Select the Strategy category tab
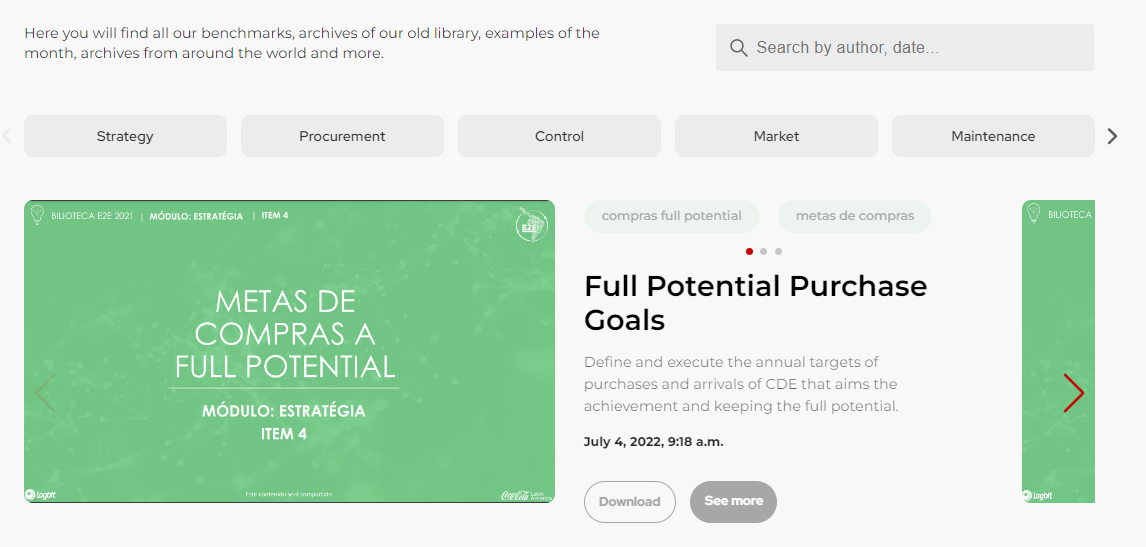 (125, 136)
